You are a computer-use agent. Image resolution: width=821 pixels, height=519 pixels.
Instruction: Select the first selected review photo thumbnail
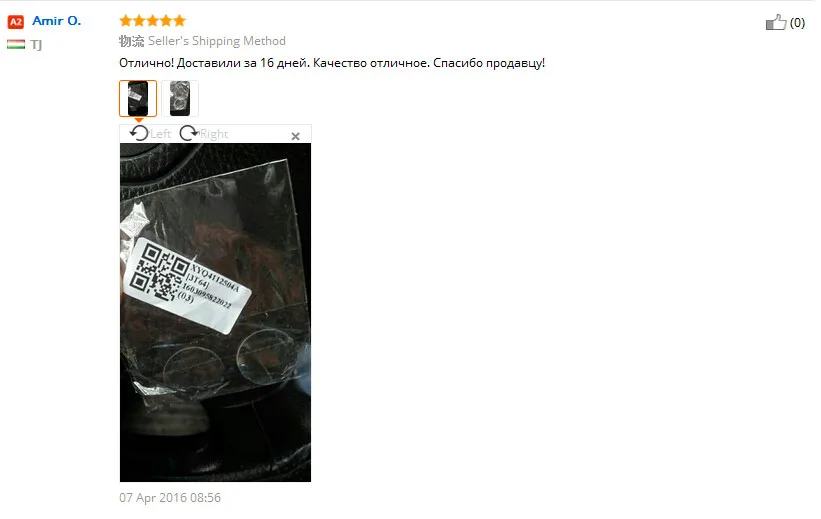tap(138, 98)
